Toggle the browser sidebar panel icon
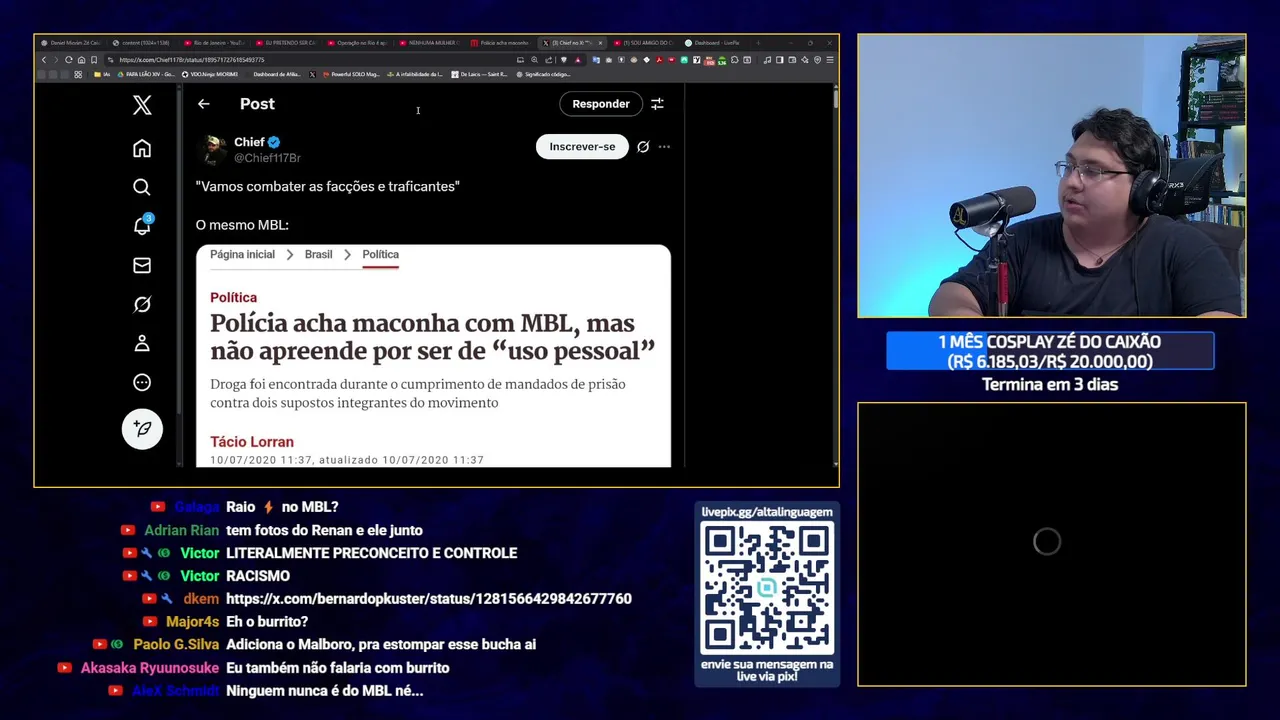Image resolution: width=1280 pixels, height=720 pixels. [779, 60]
